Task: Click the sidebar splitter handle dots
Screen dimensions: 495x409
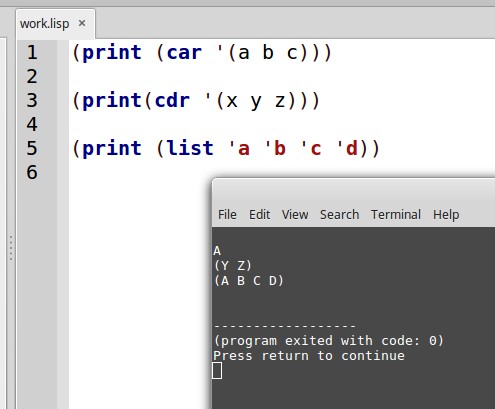Action: [x=11, y=248]
